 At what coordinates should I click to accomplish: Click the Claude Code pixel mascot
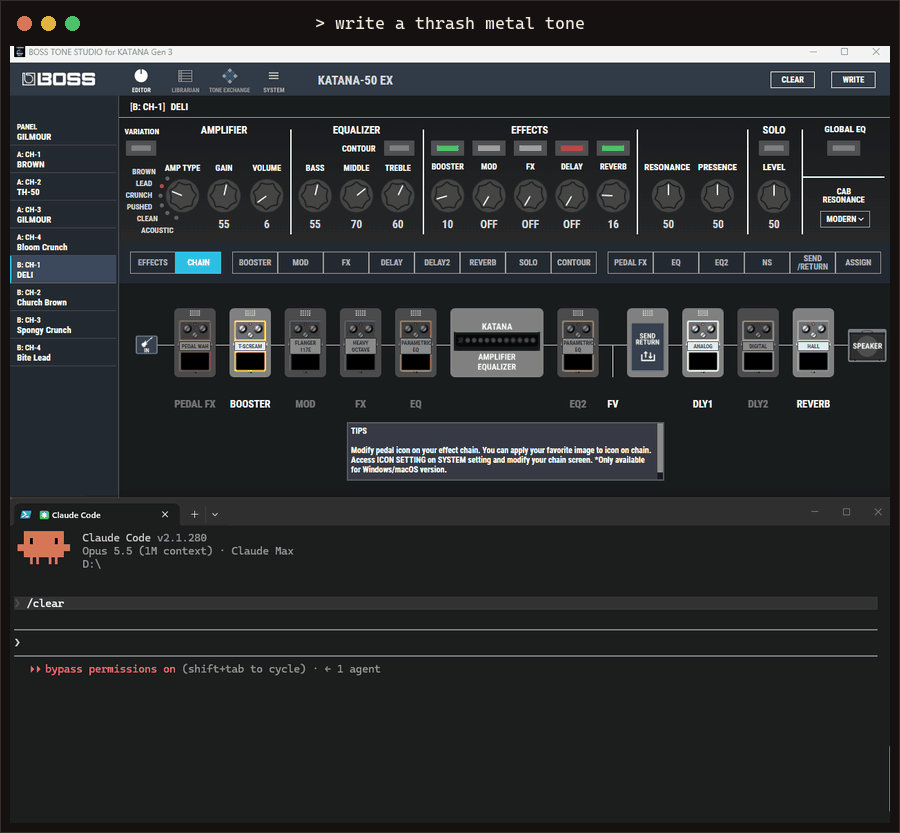click(44, 548)
